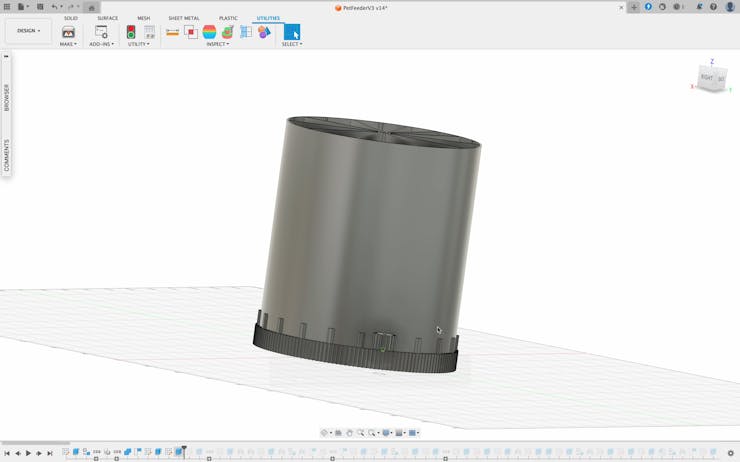Click the Look At tool in navigation bar

click(x=338, y=433)
